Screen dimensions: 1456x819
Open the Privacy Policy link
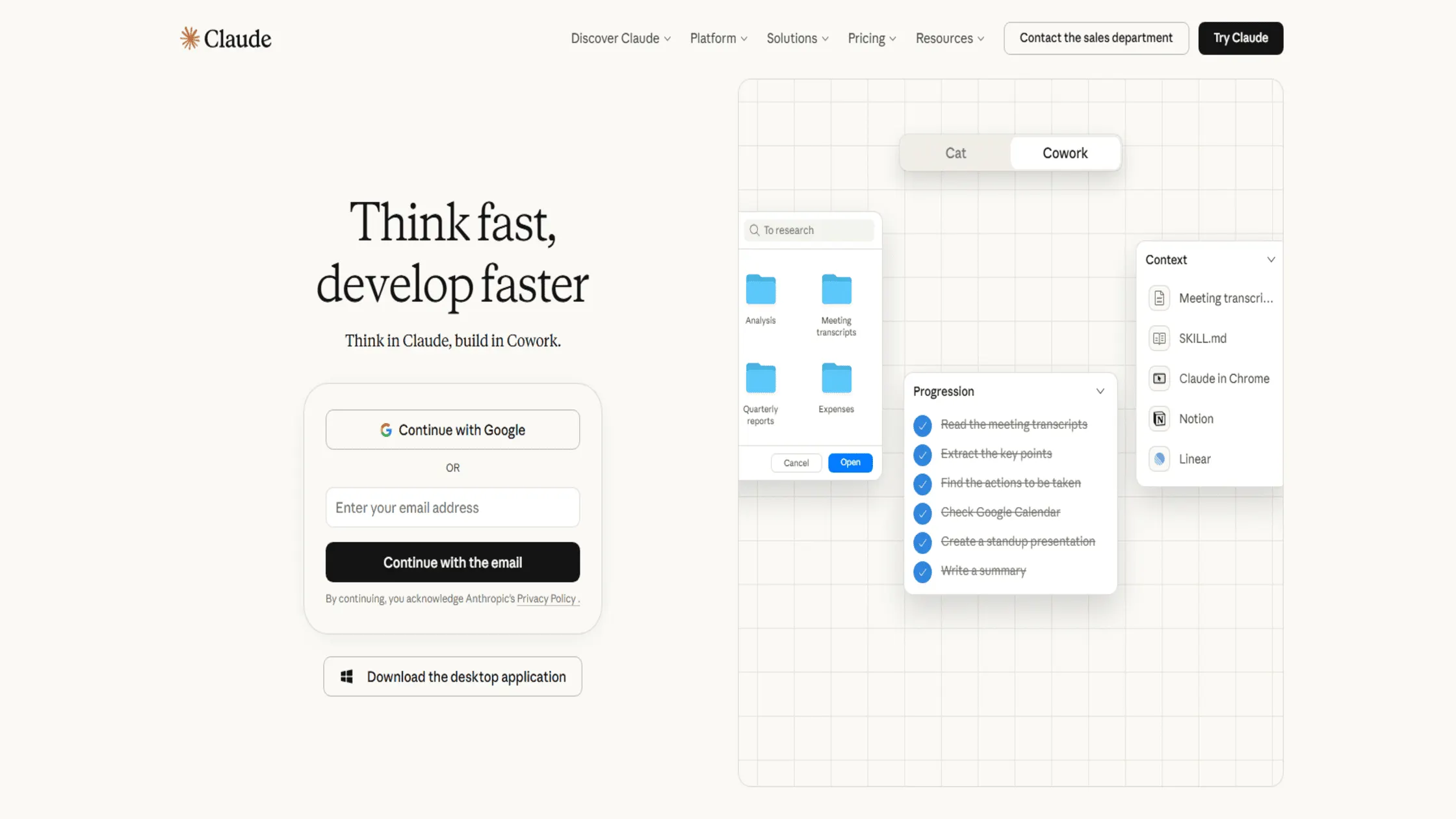(546, 599)
